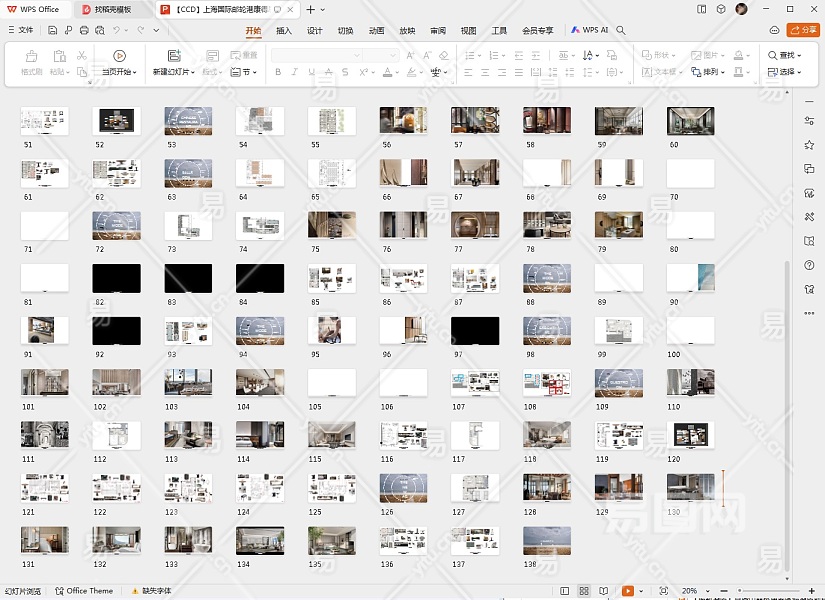Click the 新建幻灯片 new slide icon

click(x=174, y=56)
